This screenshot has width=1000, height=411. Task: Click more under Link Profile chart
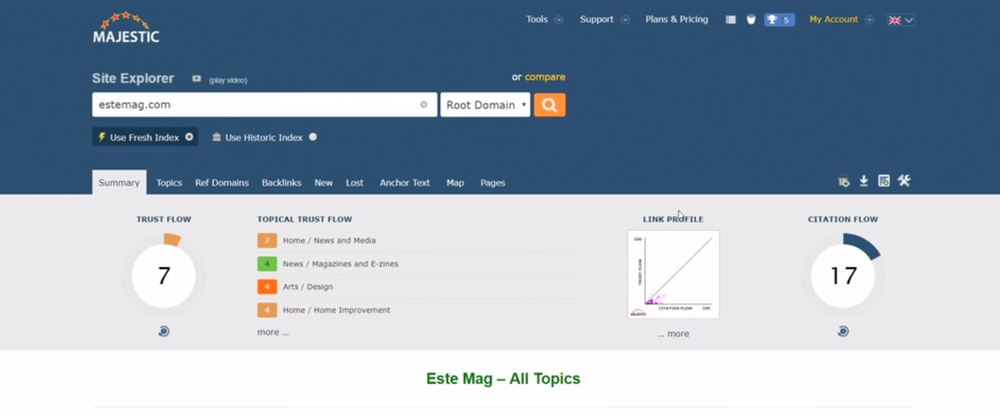[x=673, y=334]
